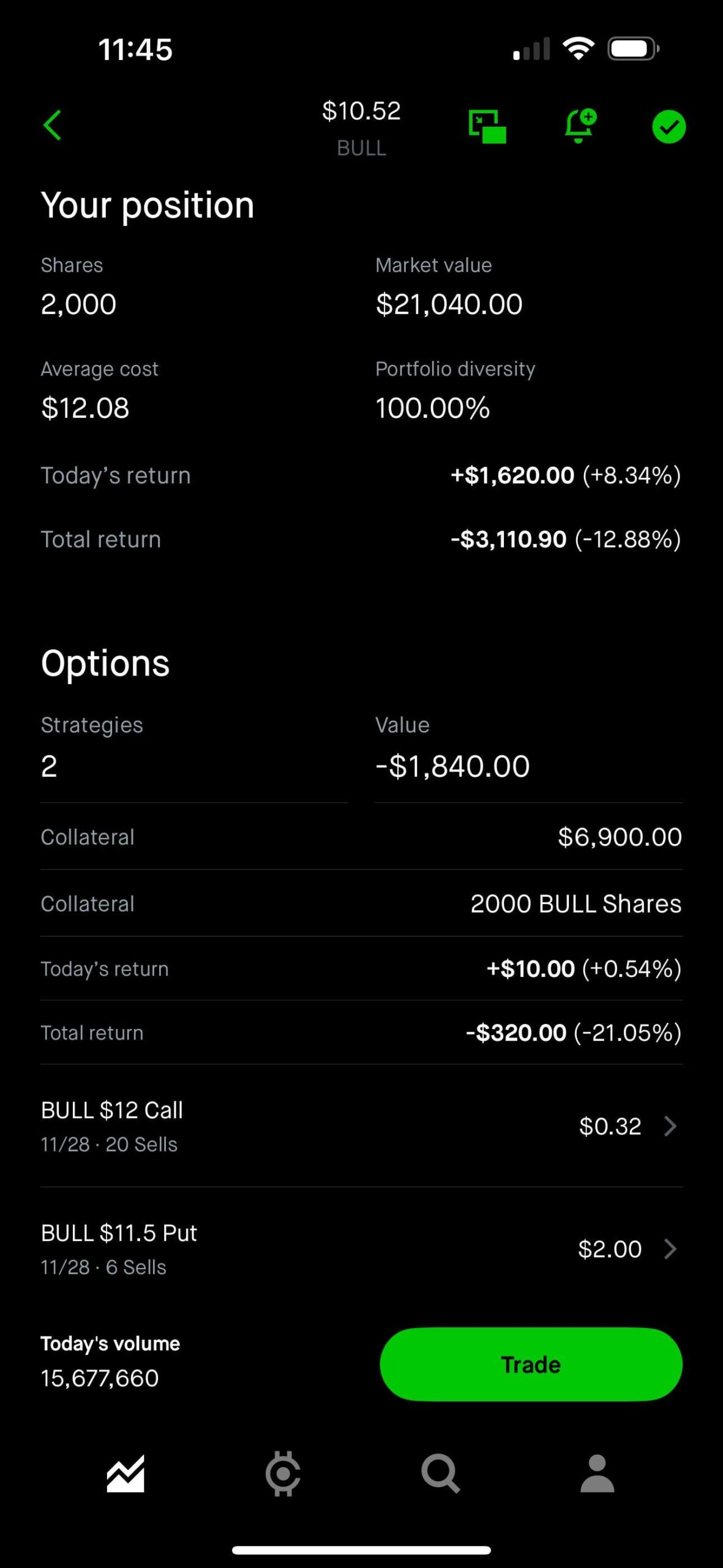The height and width of the screenshot is (1568, 723).
Task: Expand the BULL $12 Call chevron
Action: (670, 1126)
